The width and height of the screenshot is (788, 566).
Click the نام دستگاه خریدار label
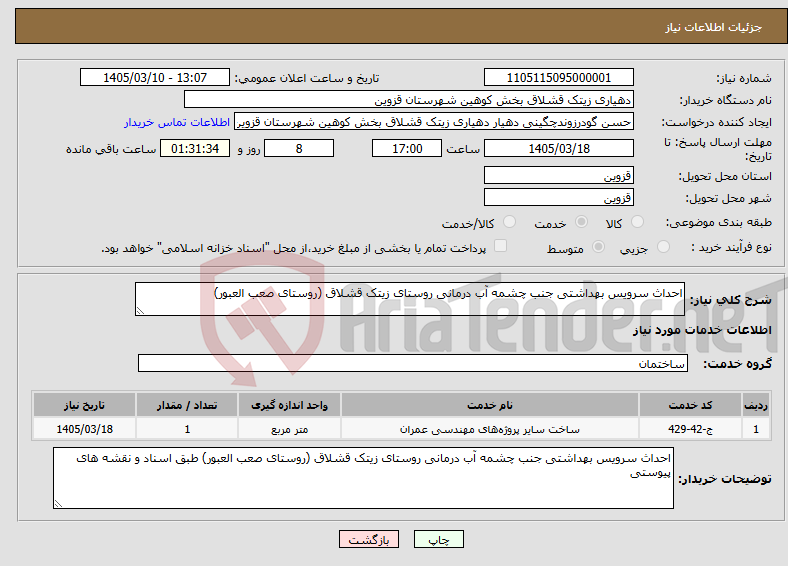coord(725,100)
